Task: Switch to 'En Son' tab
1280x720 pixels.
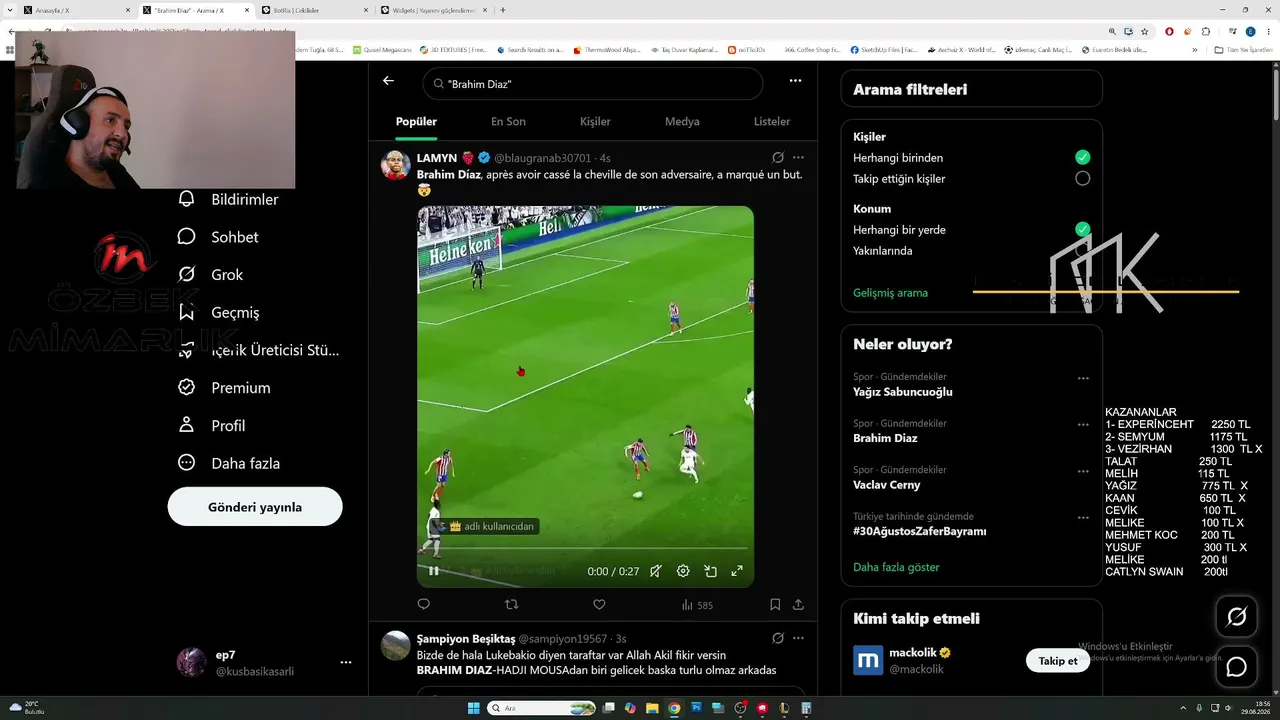Action: click(508, 122)
